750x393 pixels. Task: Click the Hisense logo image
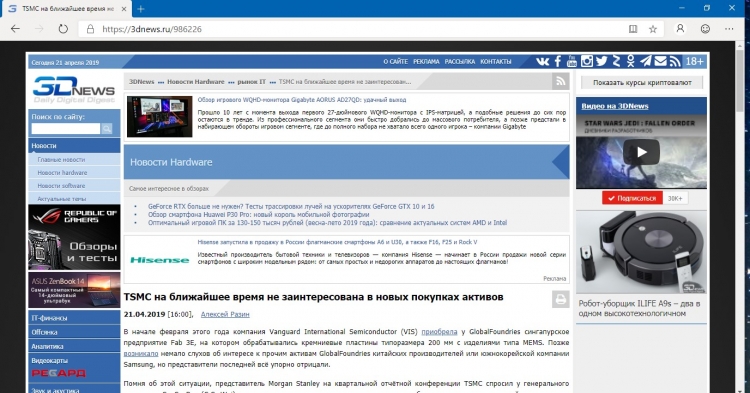pyautogui.click(x=159, y=260)
